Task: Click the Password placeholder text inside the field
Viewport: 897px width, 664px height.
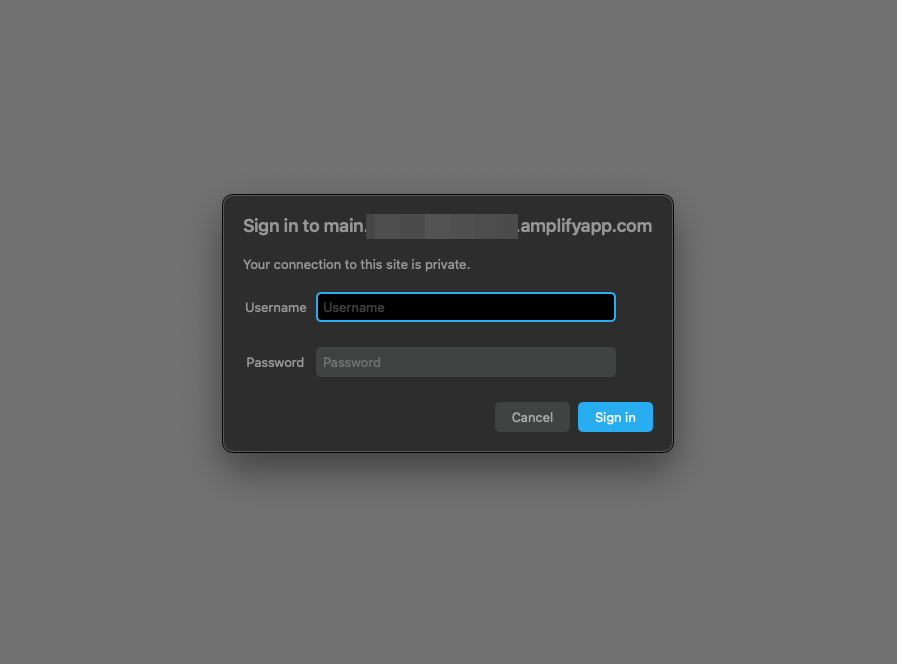Action: point(351,363)
